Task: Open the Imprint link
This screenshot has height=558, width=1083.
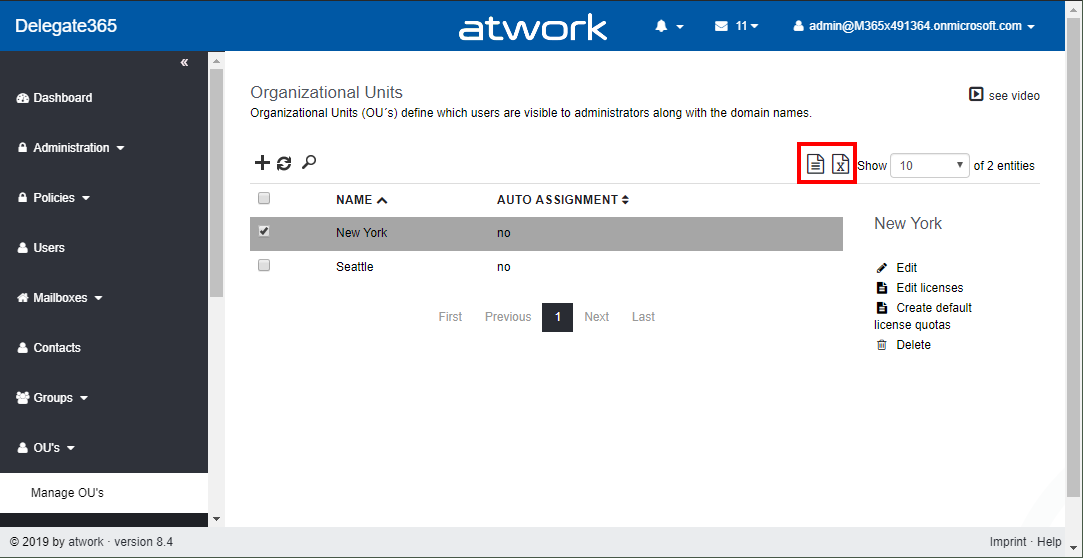Action: (1008, 542)
